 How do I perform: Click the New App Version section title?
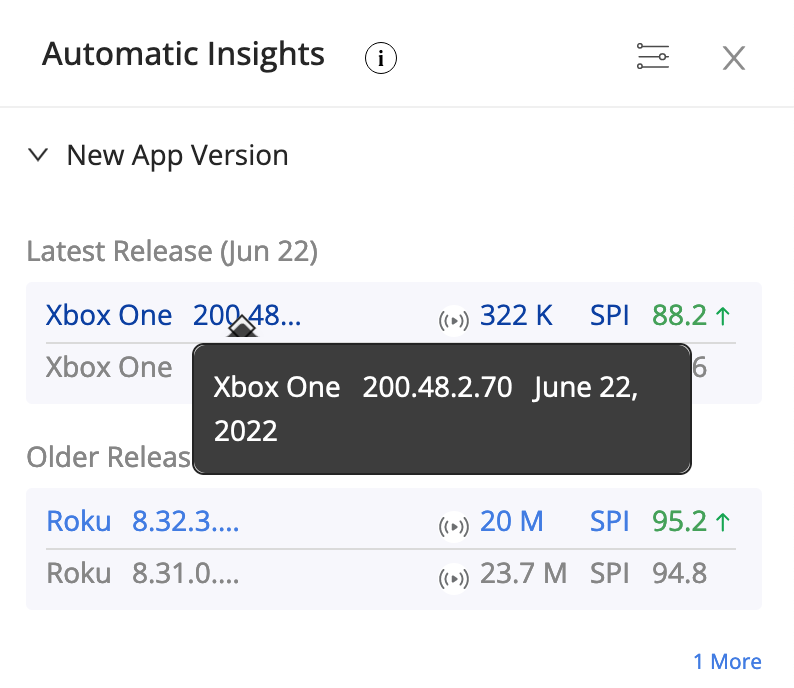tap(177, 155)
